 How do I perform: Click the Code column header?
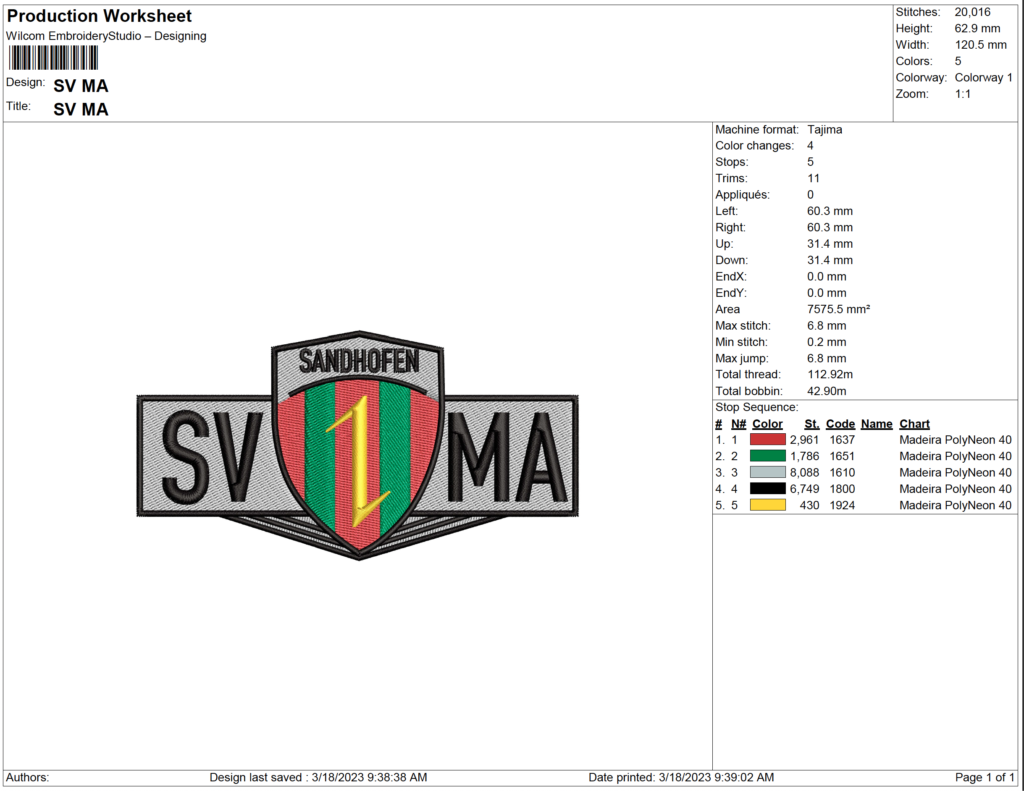point(840,424)
